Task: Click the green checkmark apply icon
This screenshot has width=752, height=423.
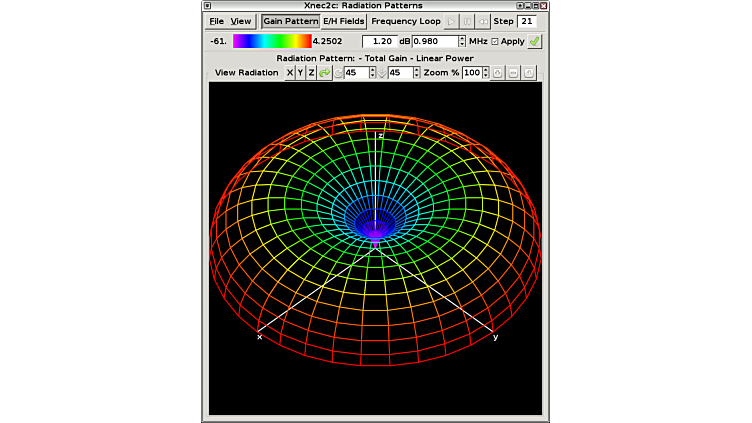Action: [x=535, y=41]
